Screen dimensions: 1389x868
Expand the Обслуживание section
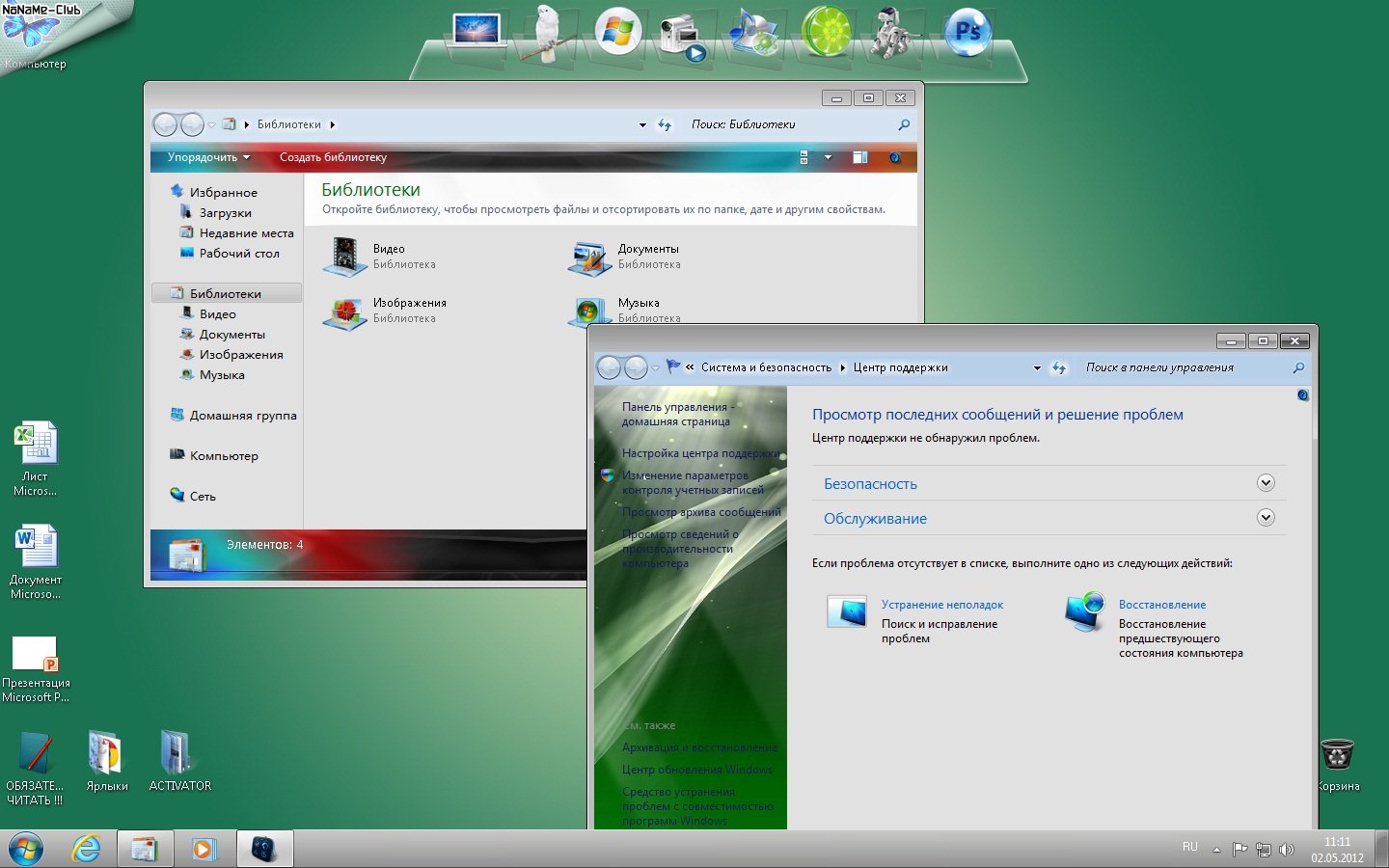(1266, 518)
